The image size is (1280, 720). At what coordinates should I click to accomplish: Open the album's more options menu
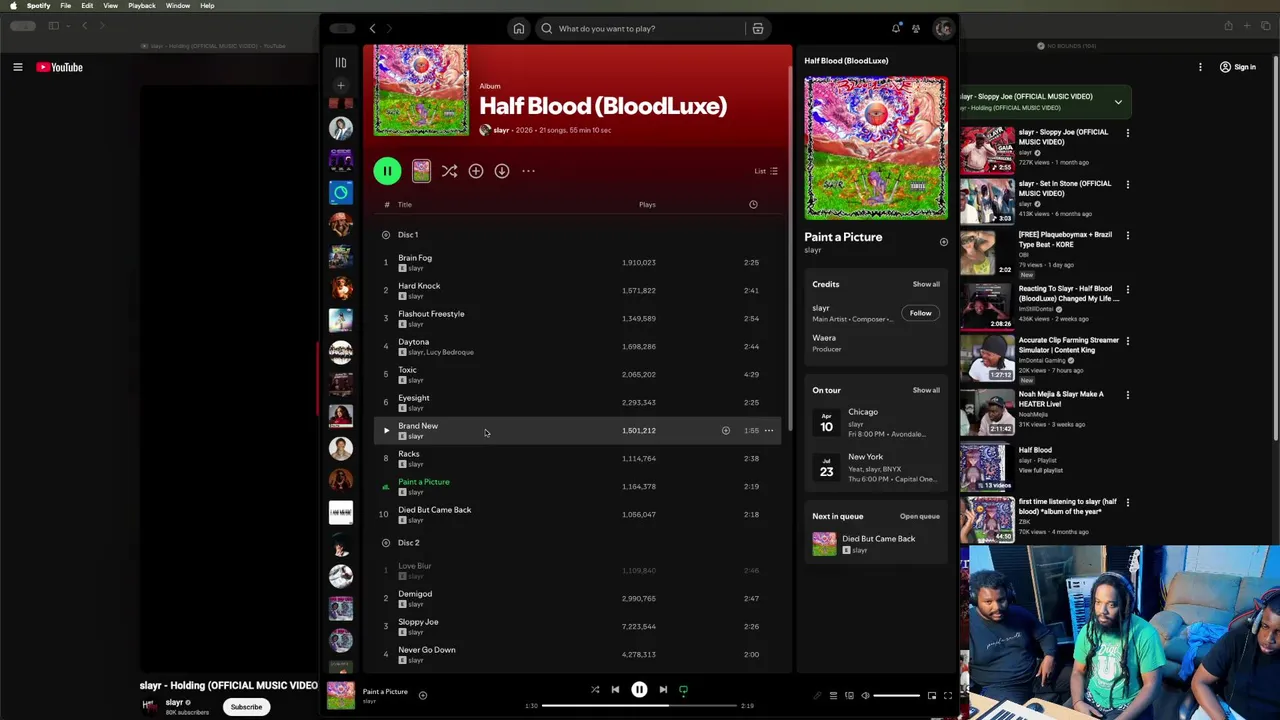pyautogui.click(x=528, y=171)
